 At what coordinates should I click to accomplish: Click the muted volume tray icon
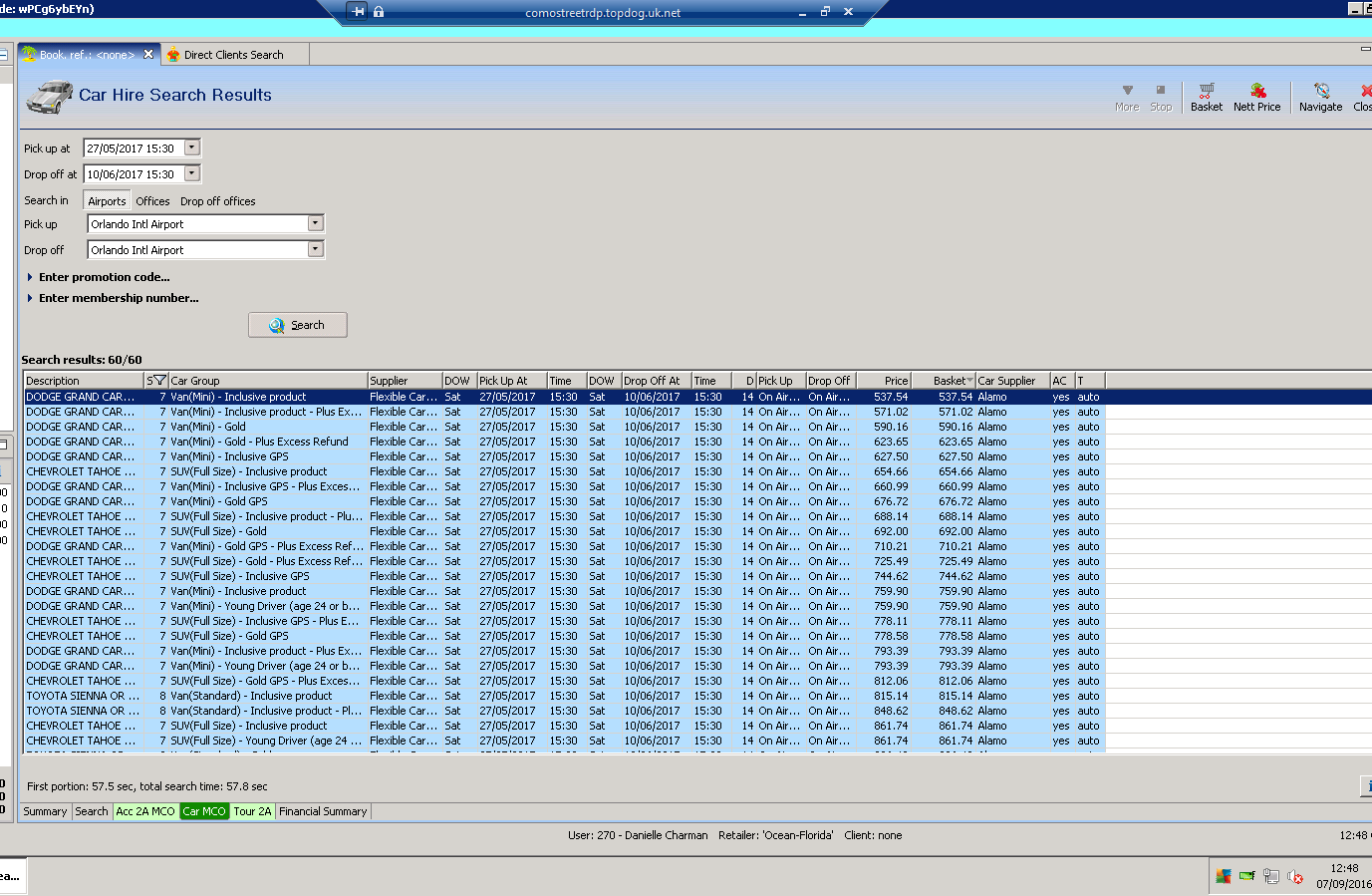click(x=1295, y=876)
